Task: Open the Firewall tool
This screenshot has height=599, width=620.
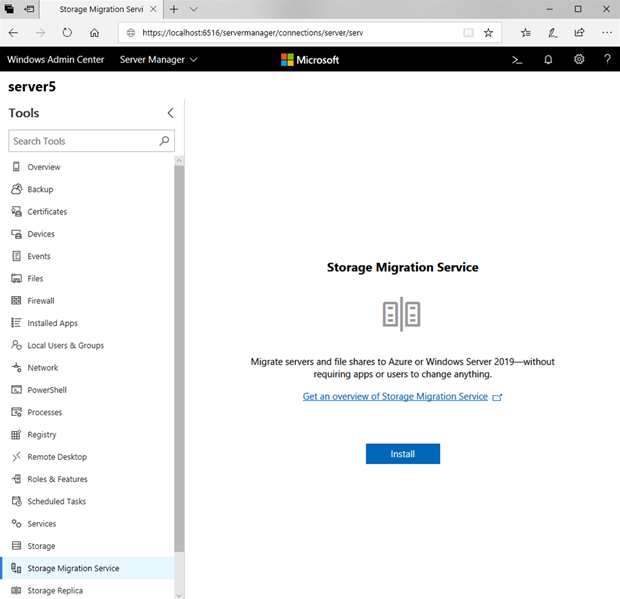Action: pyautogui.click(x=87, y=301)
